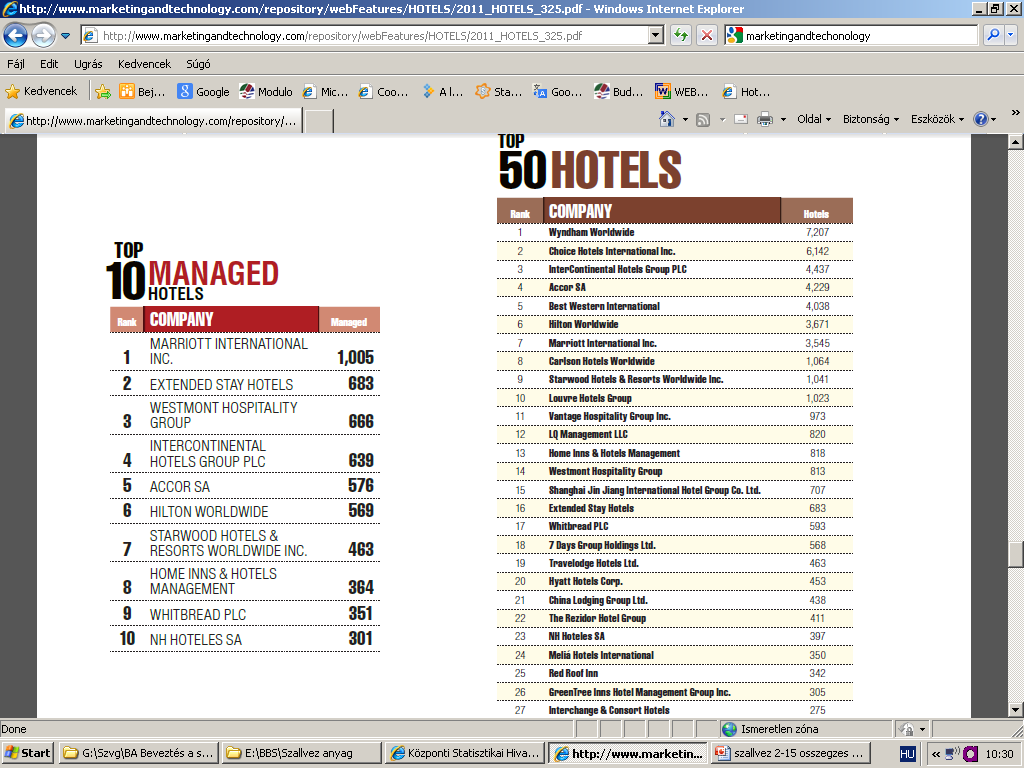Click the command bar overflow chevron
This screenshot has height=768, width=1024.
1016,112
